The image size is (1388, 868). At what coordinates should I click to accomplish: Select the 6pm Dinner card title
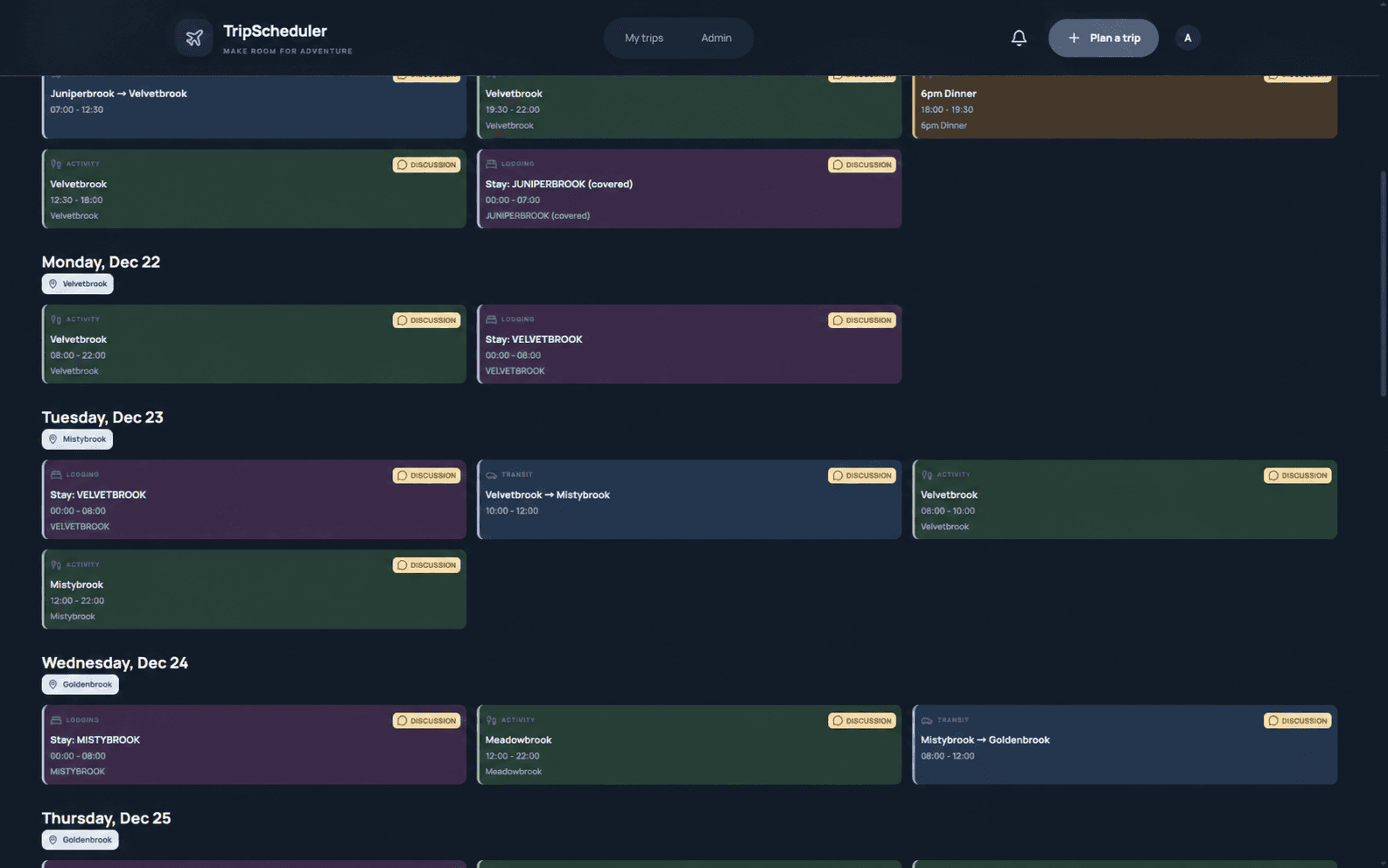949,94
